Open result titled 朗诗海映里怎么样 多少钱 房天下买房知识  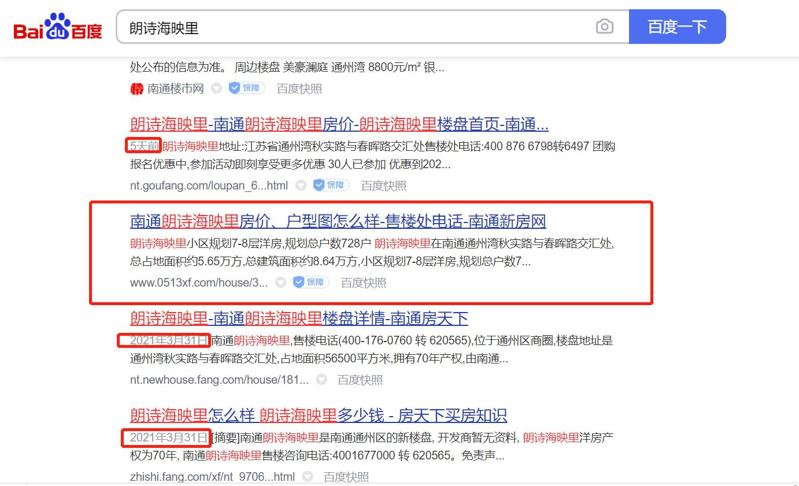(x=318, y=415)
